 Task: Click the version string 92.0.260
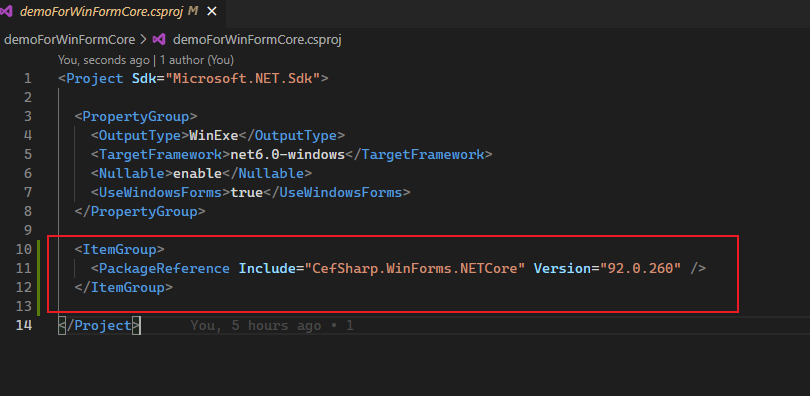pyautogui.click(x=640, y=268)
